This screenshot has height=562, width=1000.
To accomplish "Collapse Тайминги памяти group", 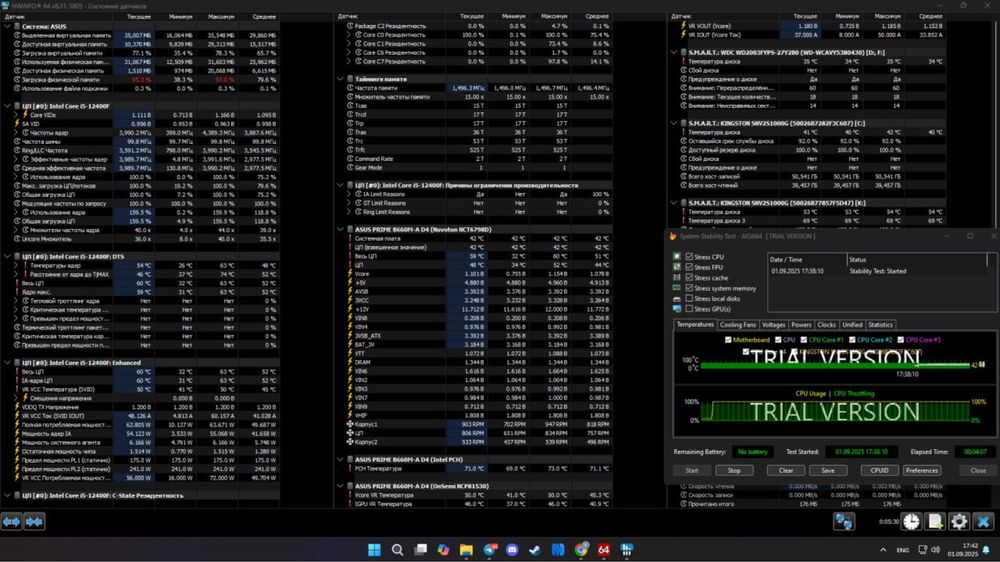I will tap(341, 79).
